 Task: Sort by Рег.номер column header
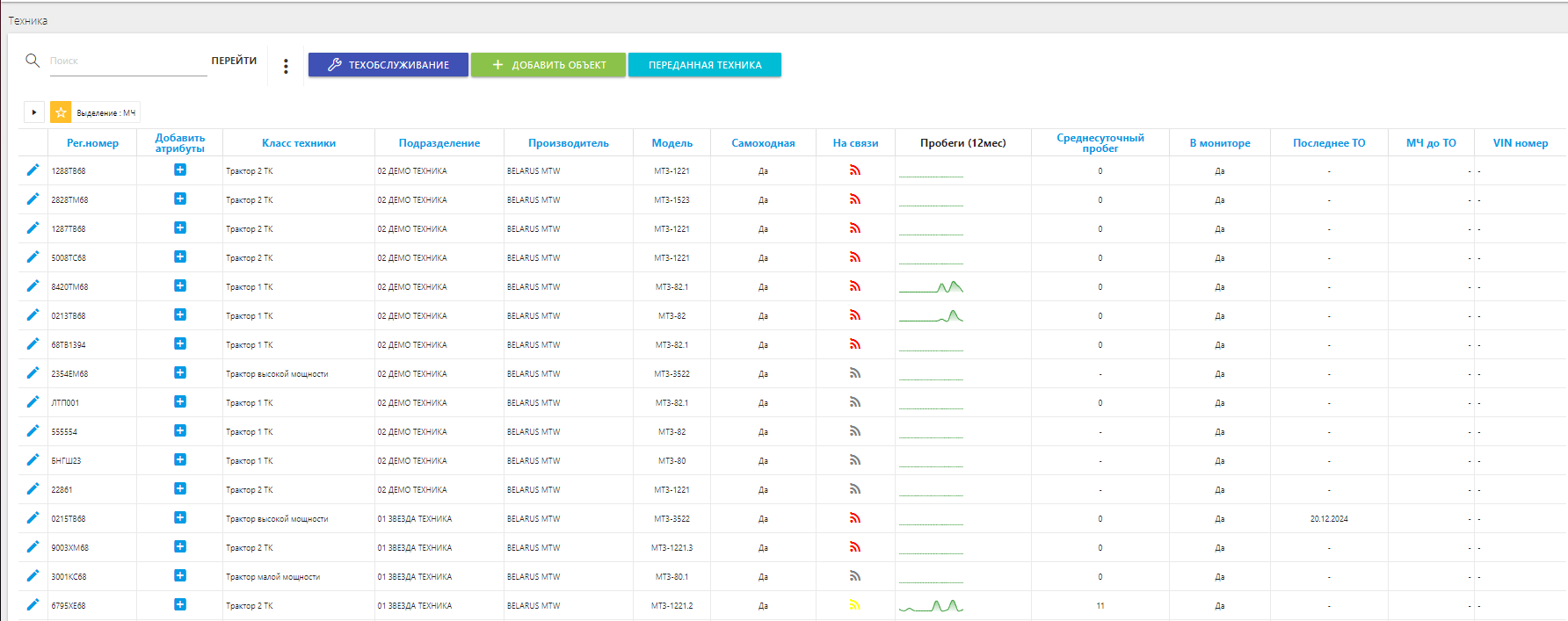tap(92, 143)
